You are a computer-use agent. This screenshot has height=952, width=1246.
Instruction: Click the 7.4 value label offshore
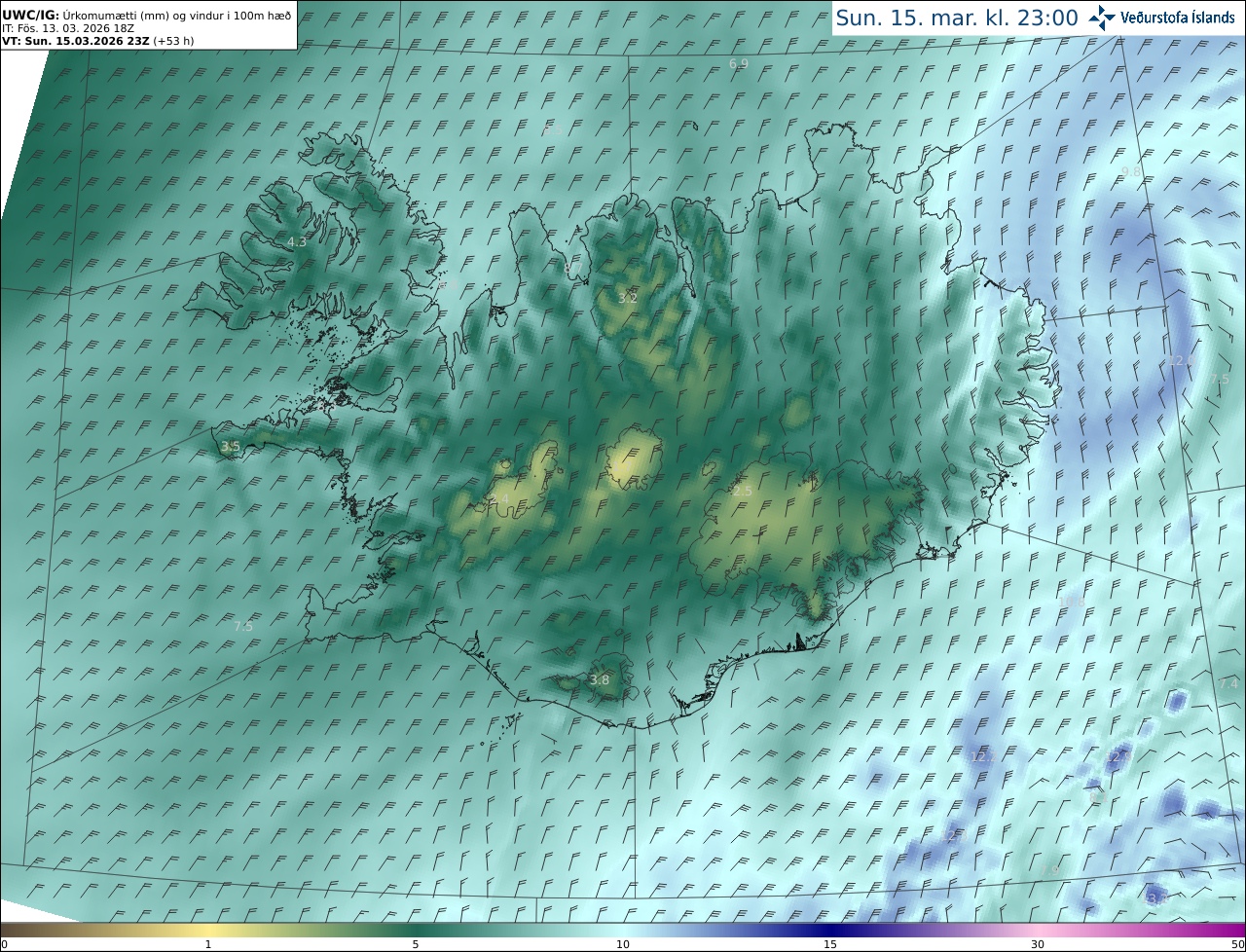point(1228,684)
